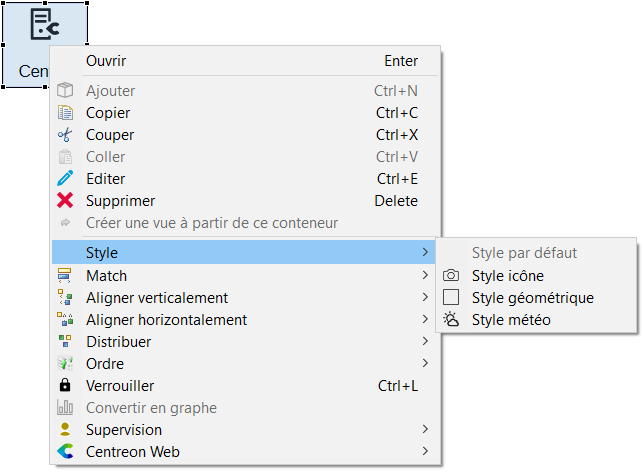The image size is (643, 472).
Task: Expand the Aligner verticalement submenu arrow
Action: [x=426, y=298]
